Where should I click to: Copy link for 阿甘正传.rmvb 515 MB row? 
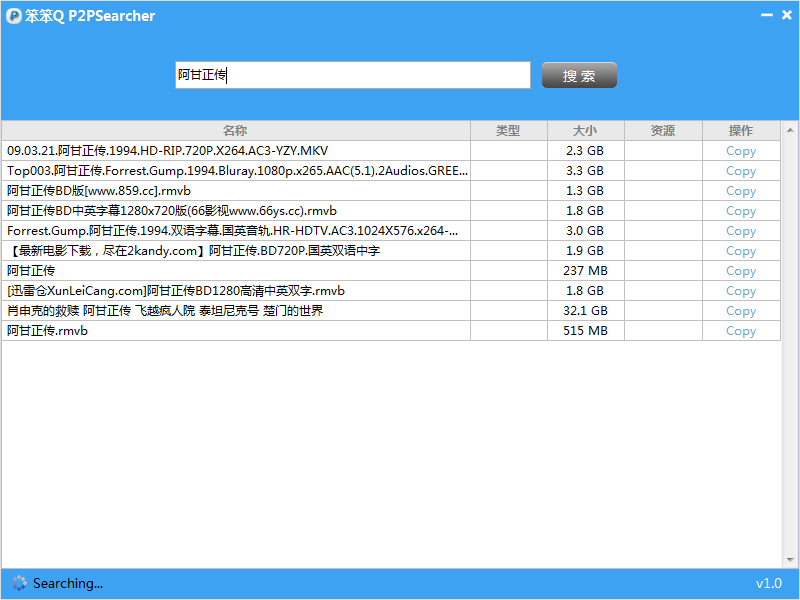click(x=741, y=331)
